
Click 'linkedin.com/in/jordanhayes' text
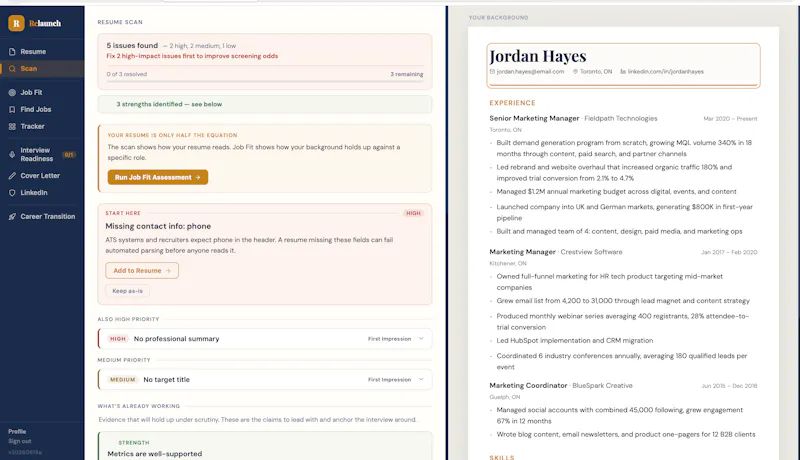tap(665, 71)
